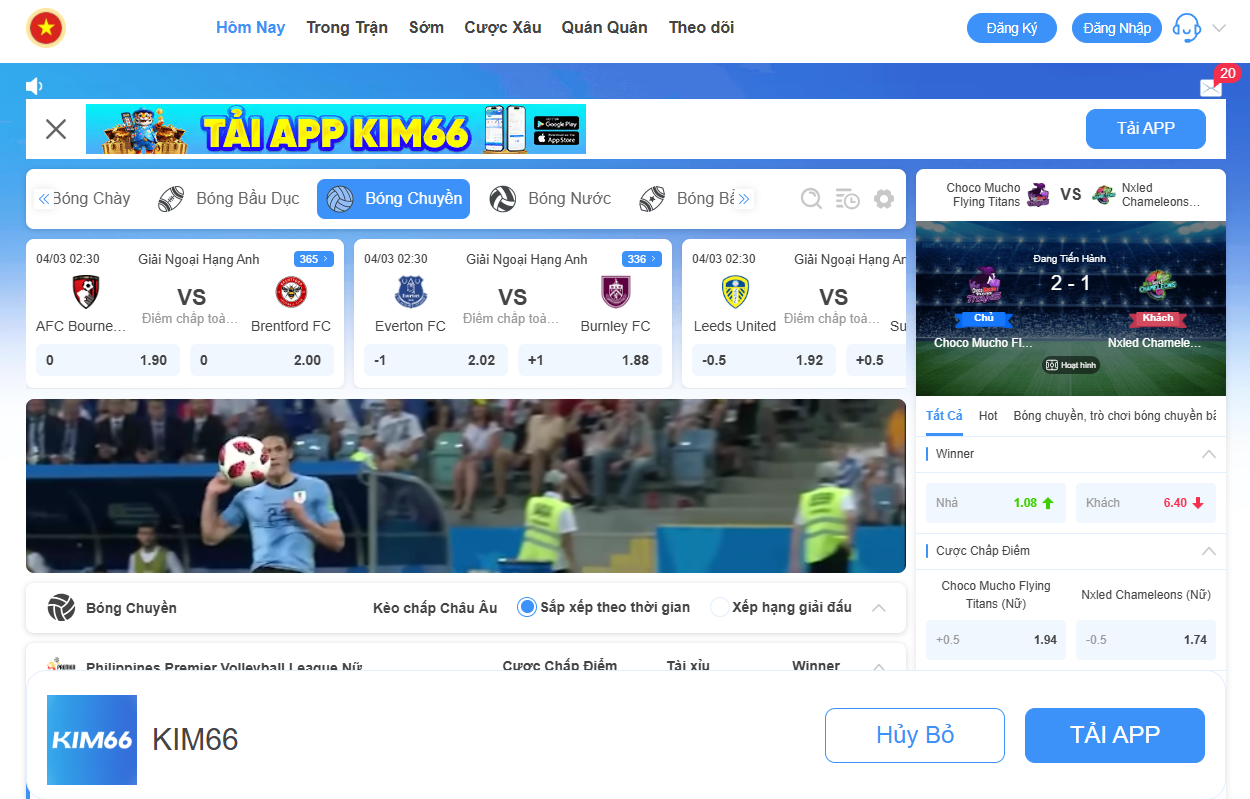Screen dimensions: 1250x799
Task: Mute sound via the speaker icon
Action: click(35, 86)
